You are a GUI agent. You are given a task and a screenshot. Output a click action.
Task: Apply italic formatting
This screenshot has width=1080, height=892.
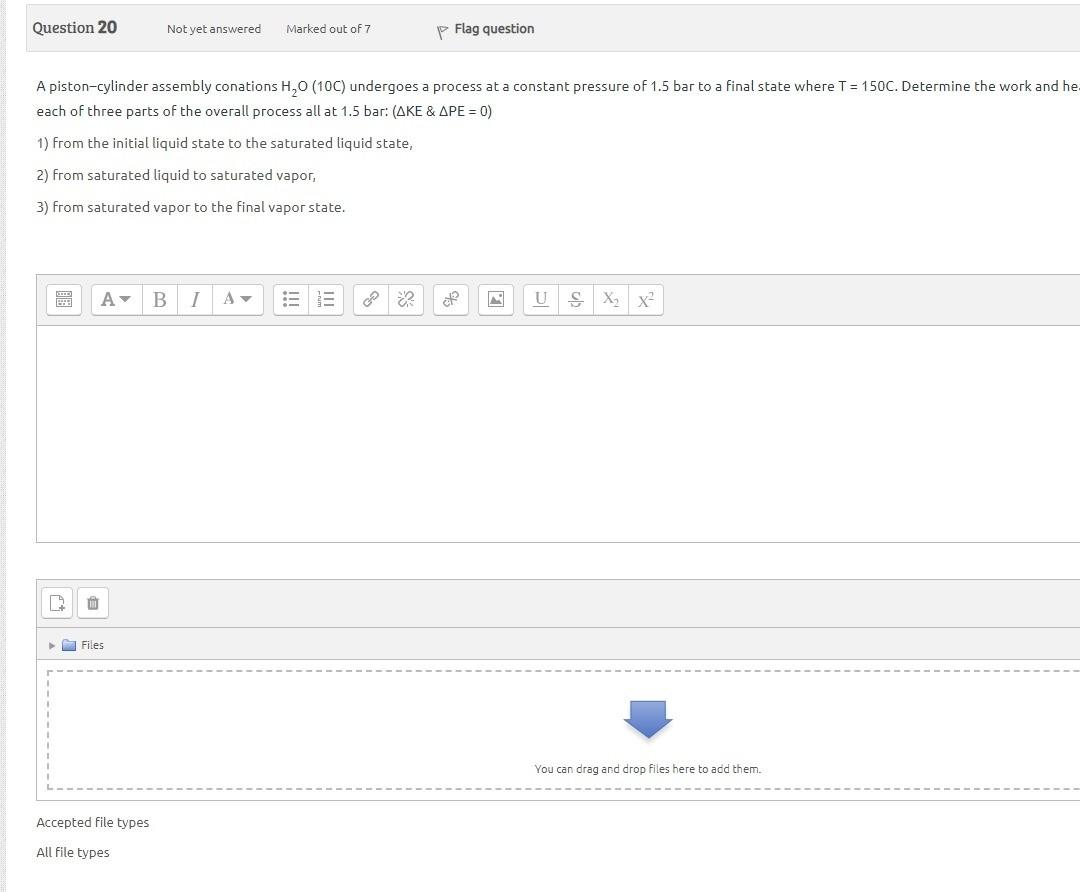coord(195,300)
